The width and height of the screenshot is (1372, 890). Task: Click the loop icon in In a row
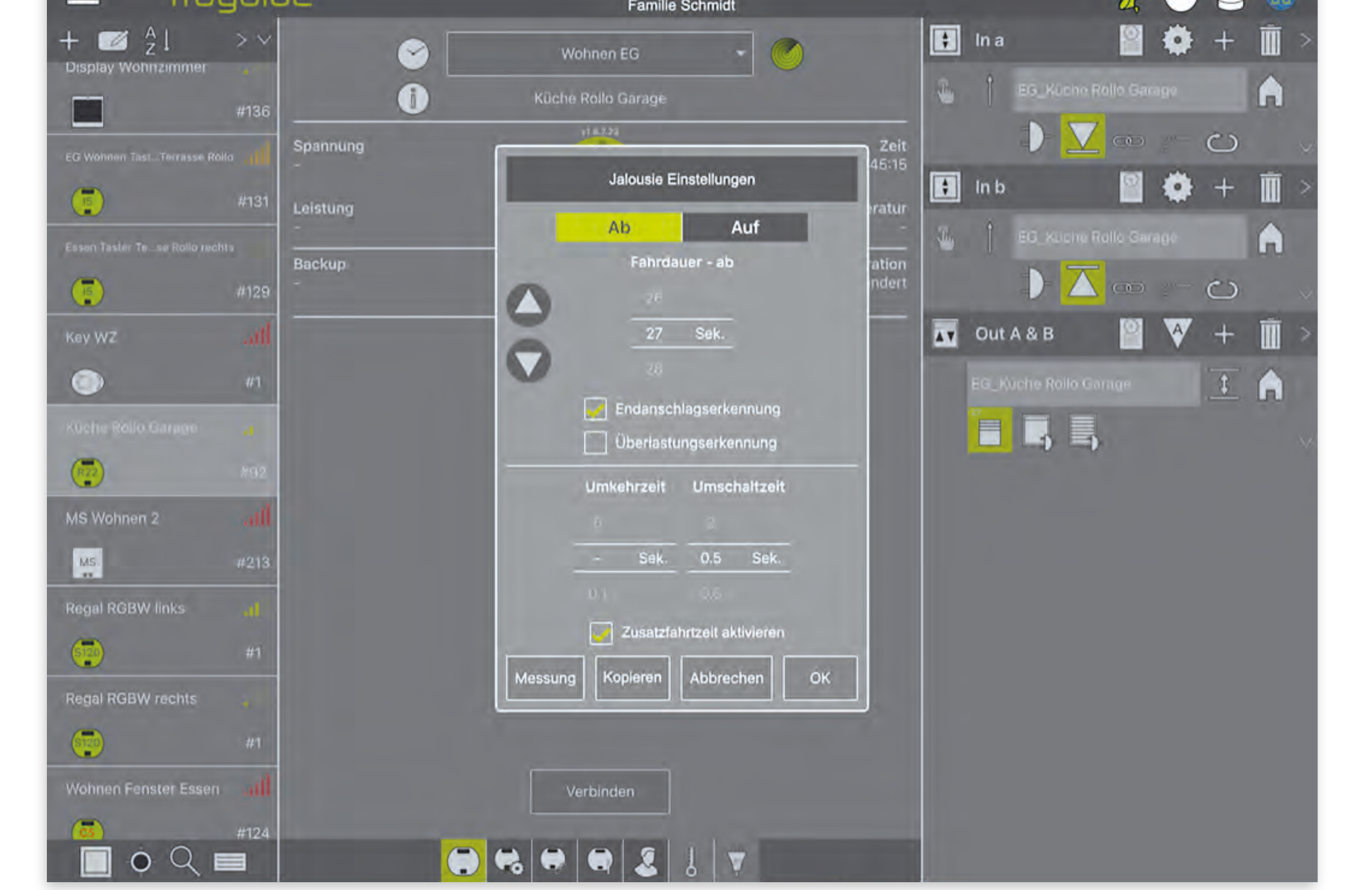point(1222,143)
